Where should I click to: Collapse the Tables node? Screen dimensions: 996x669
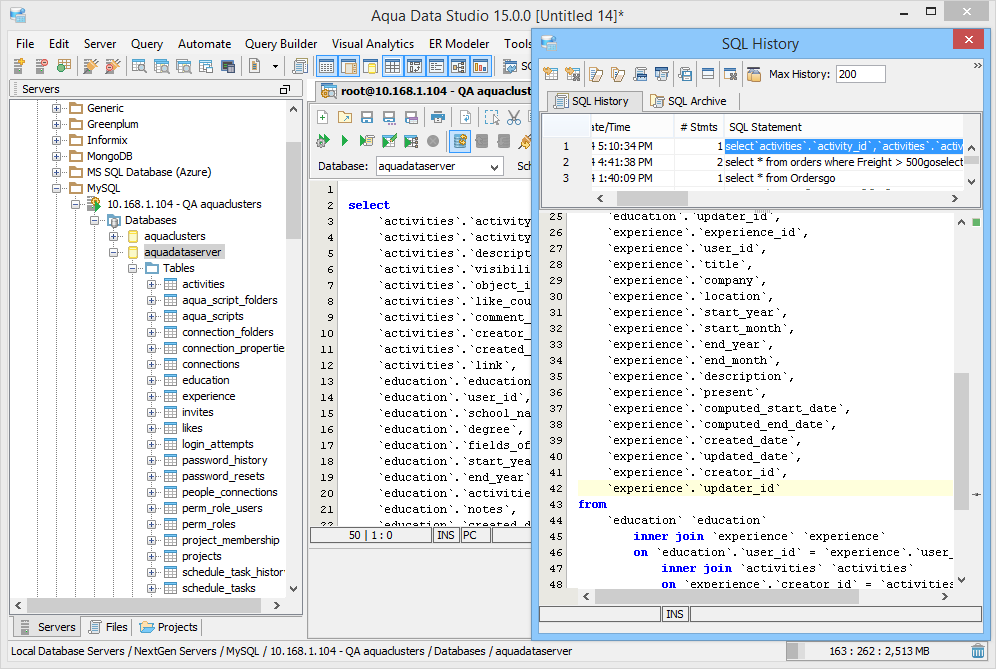click(133, 268)
